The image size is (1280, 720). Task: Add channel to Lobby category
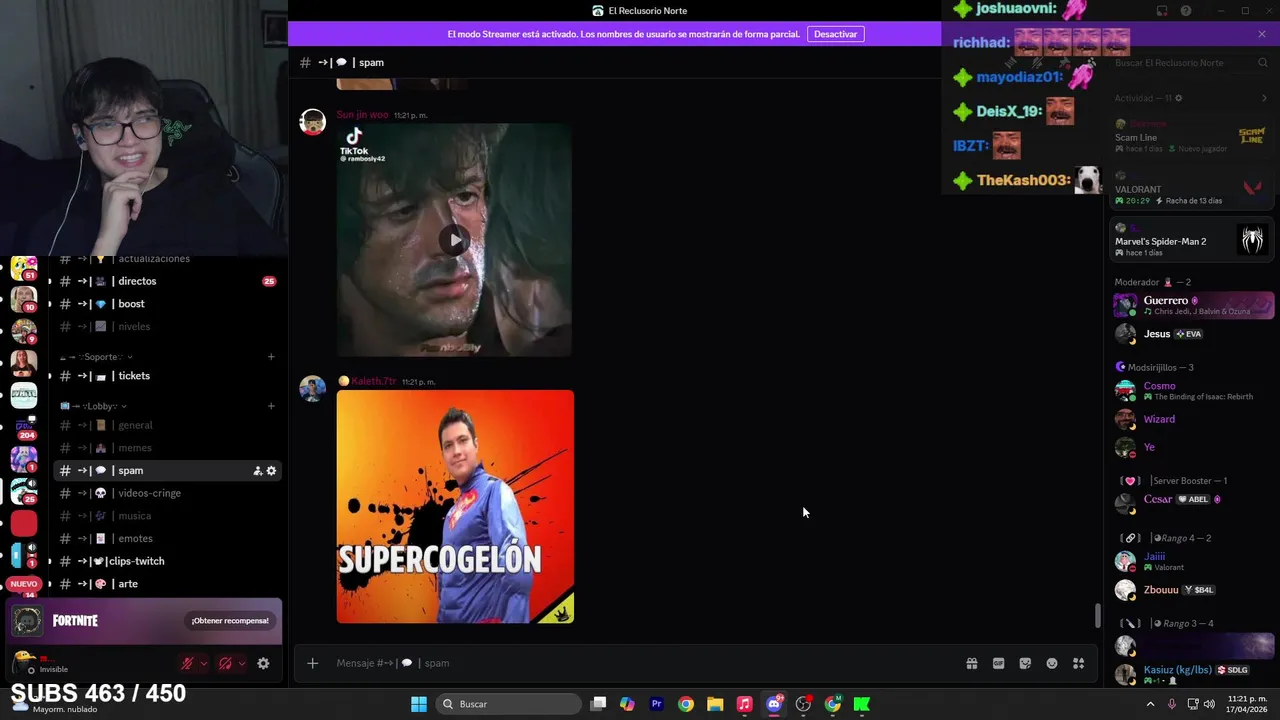271,406
